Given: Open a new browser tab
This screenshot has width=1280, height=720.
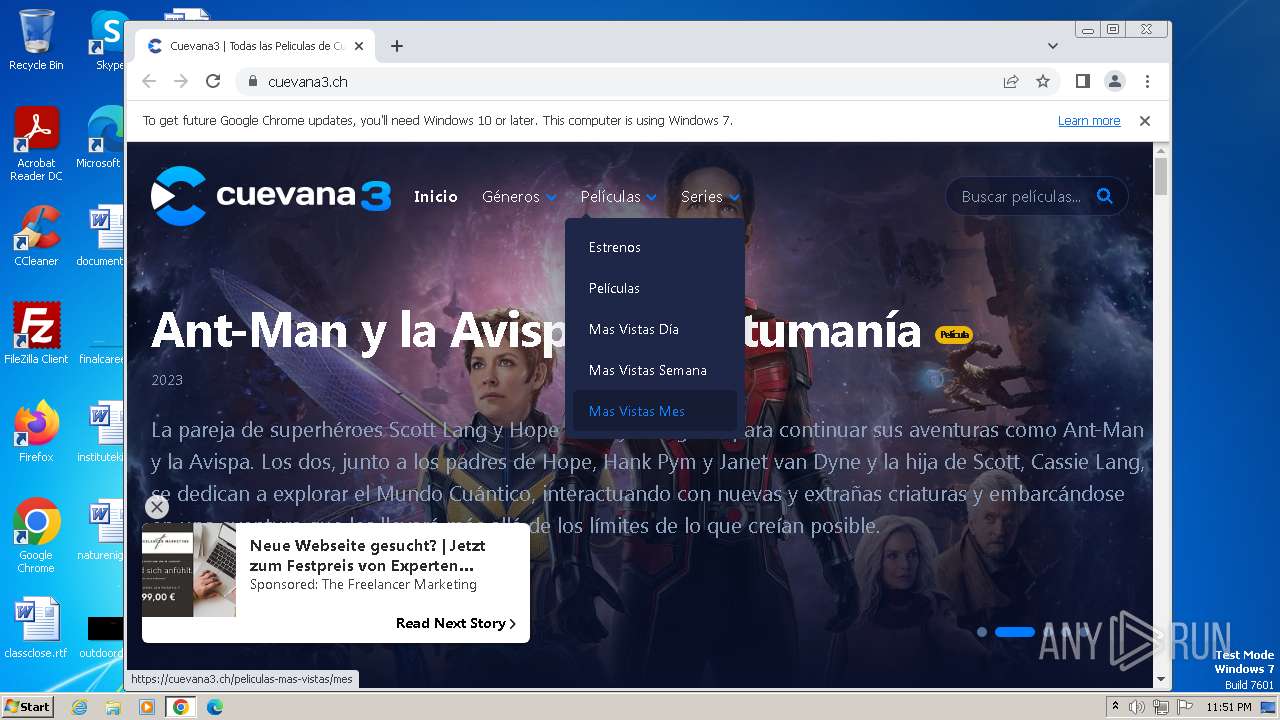Looking at the screenshot, I should pos(397,46).
